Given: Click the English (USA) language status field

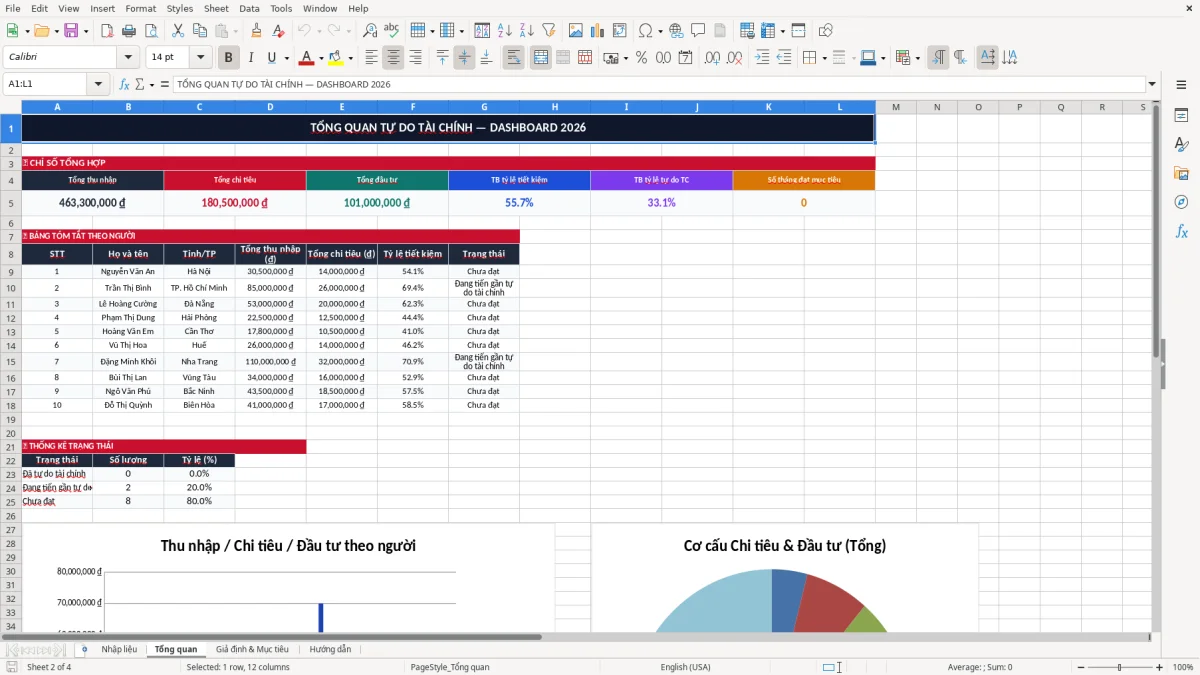Looking at the screenshot, I should [x=685, y=667].
